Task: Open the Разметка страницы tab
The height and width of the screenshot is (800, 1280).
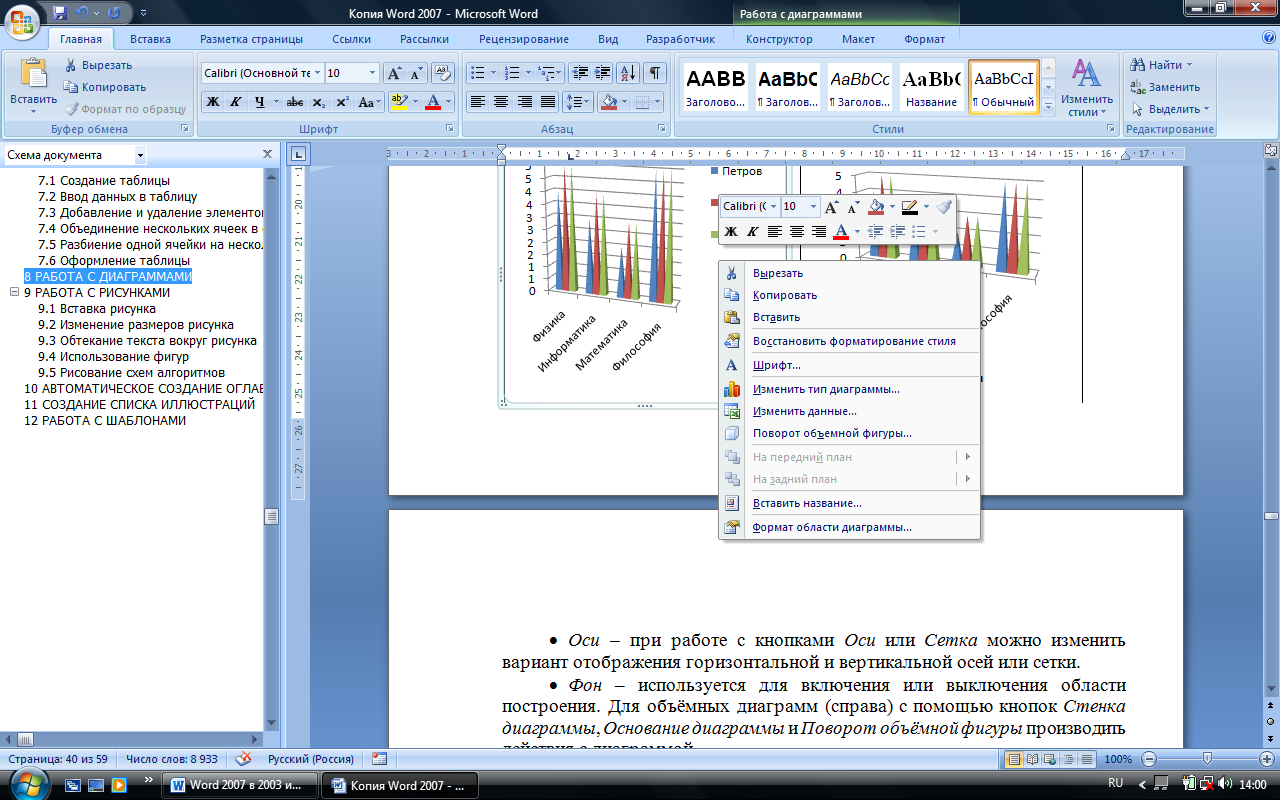Action: point(251,39)
